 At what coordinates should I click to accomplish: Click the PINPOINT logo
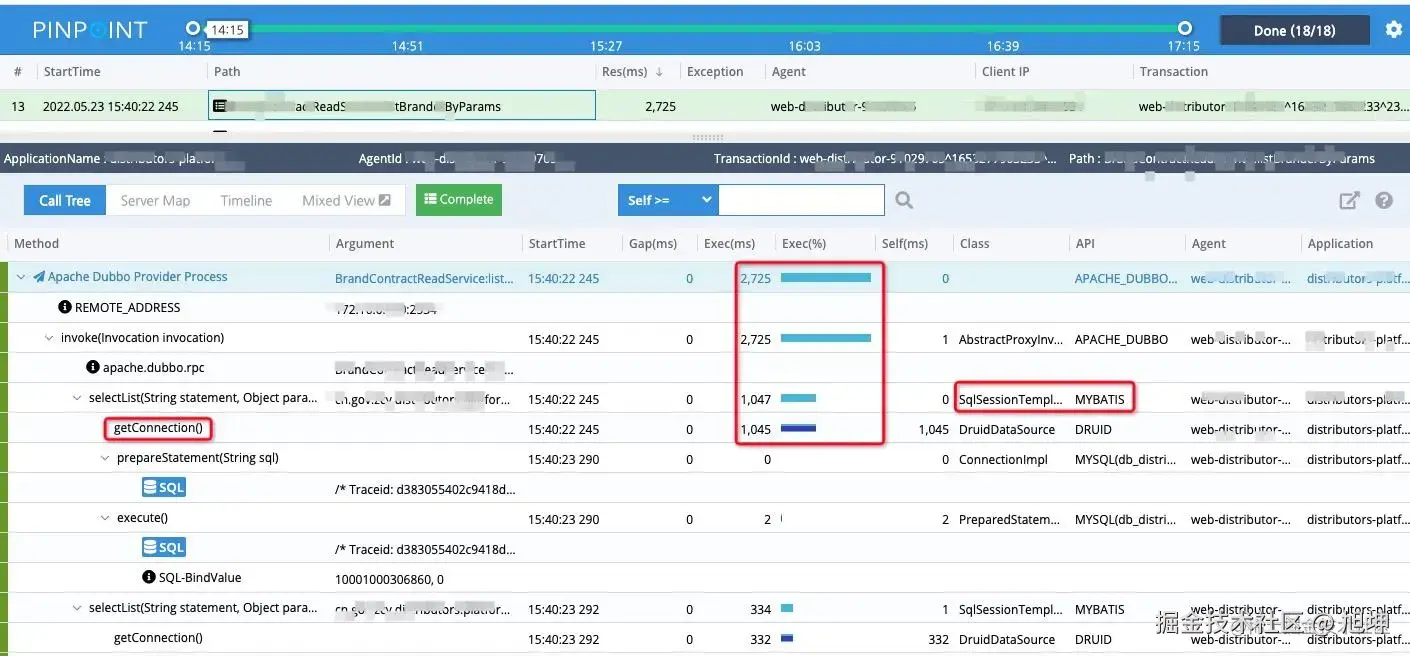pyautogui.click(x=90, y=30)
